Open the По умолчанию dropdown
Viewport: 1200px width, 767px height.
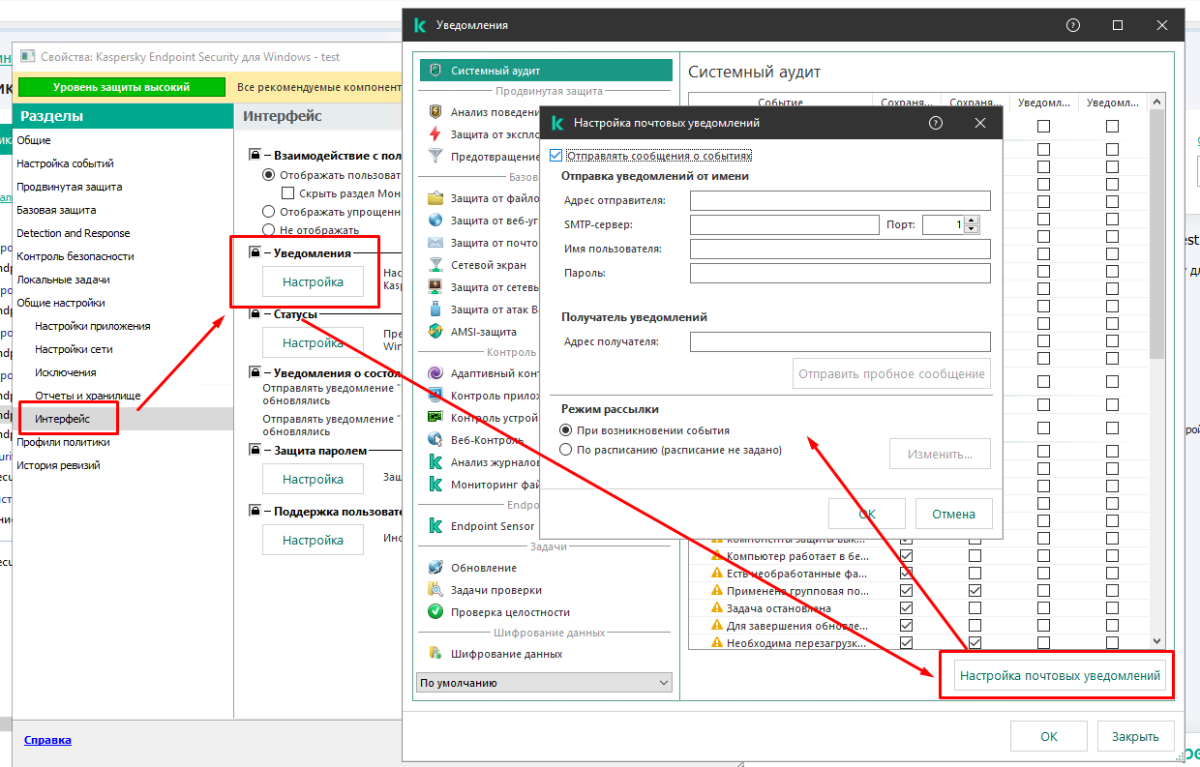(544, 683)
